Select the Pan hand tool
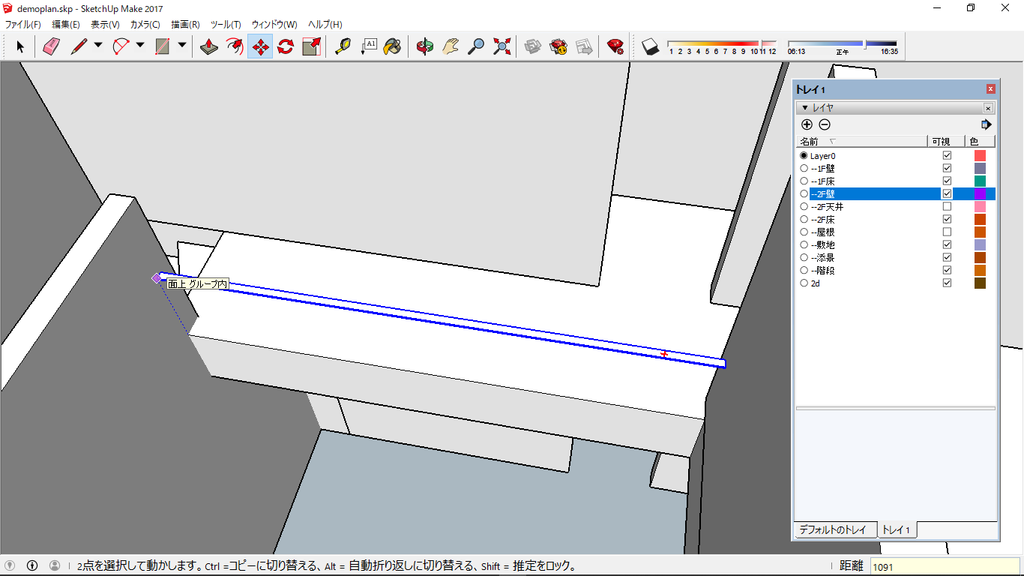This screenshot has width=1024, height=576. [451, 46]
